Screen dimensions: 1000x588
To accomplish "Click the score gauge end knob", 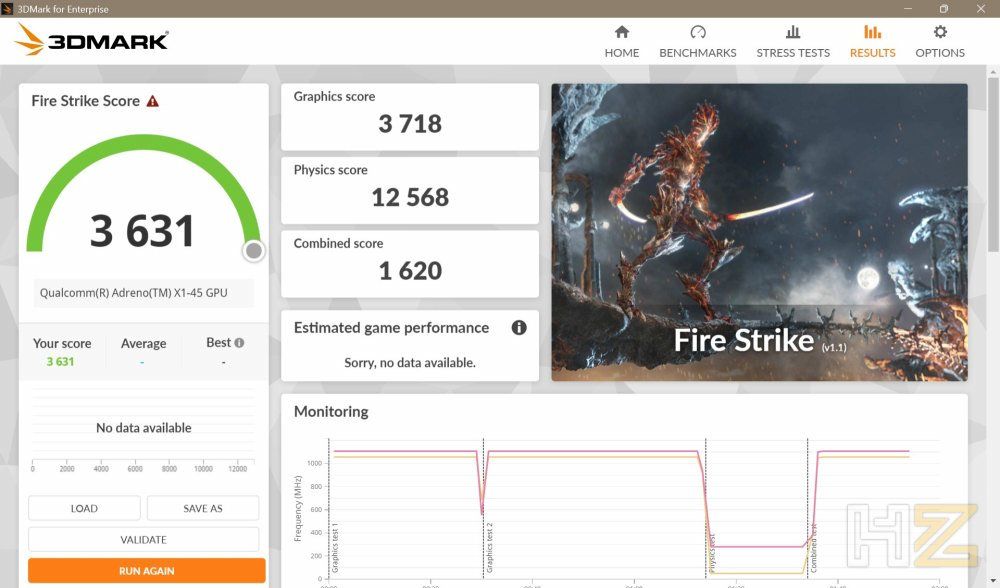I will coord(253,251).
